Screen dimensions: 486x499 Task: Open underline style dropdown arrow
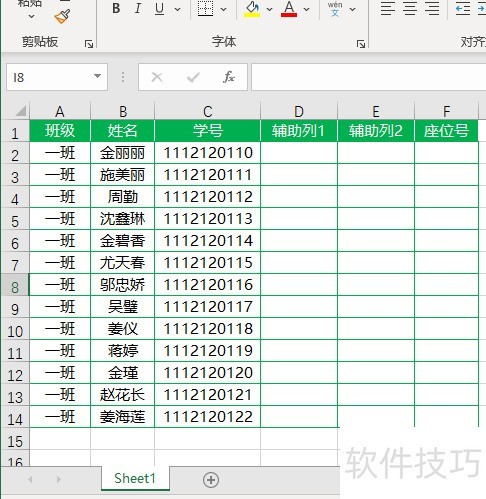click(178, 9)
